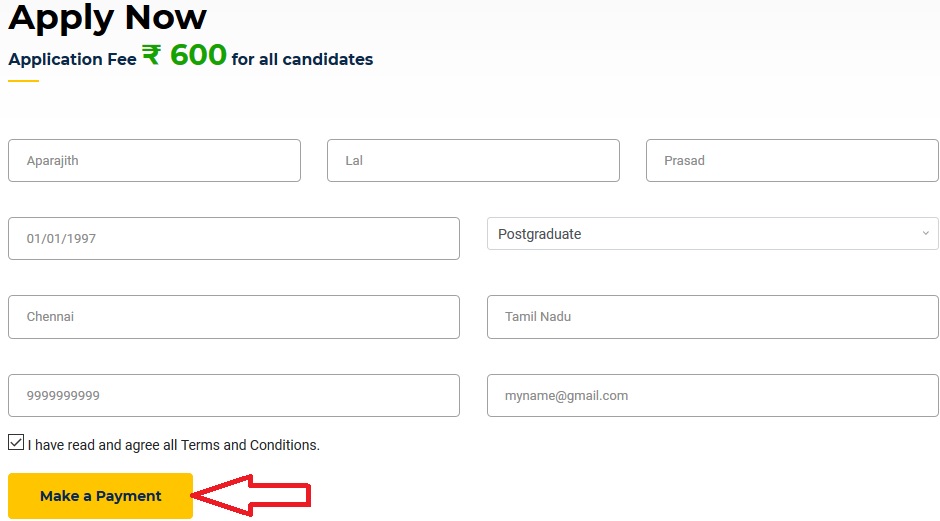Open the Postgraduate qualification dropdown
Viewport: 940px width, 521px height.
pos(712,234)
